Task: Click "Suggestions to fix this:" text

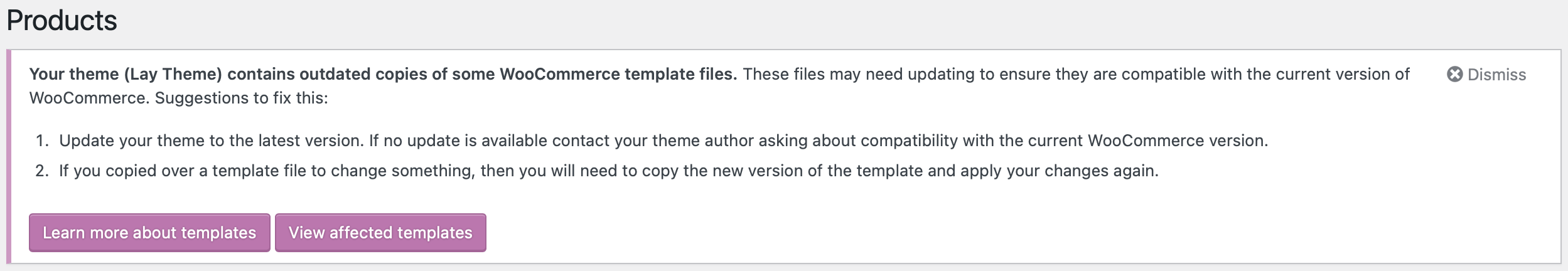Action: (x=241, y=98)
